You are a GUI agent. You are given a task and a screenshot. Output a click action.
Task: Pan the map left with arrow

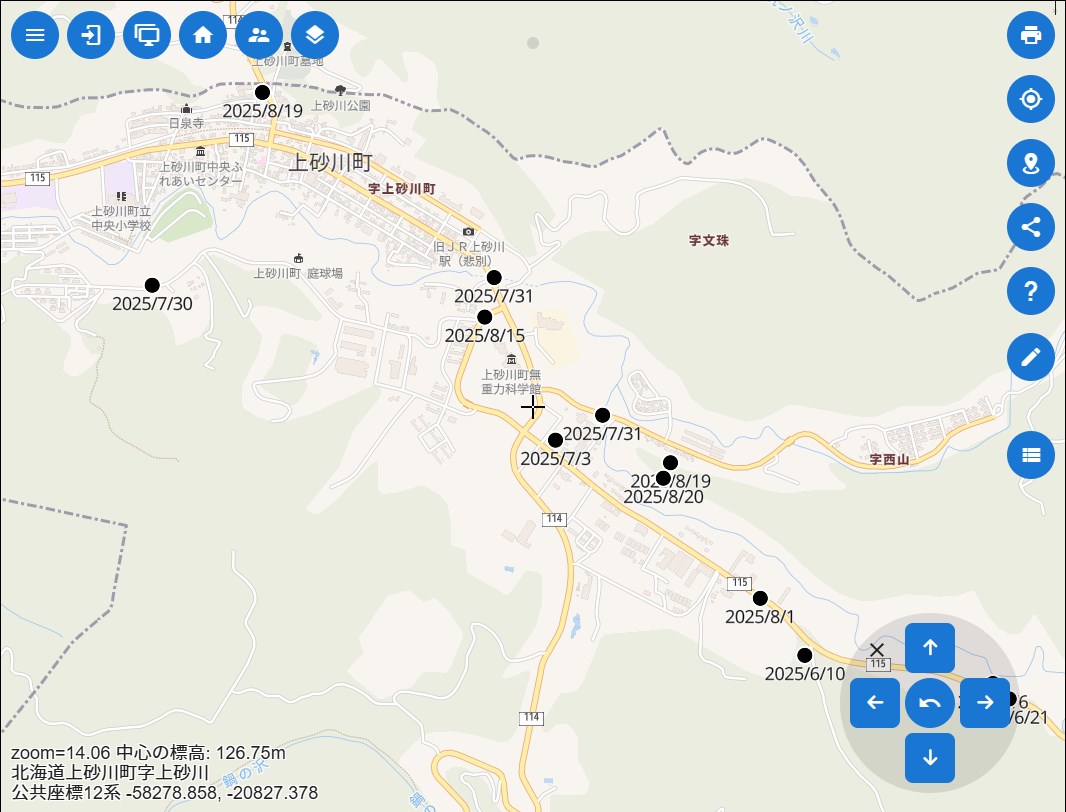[875, 703]
